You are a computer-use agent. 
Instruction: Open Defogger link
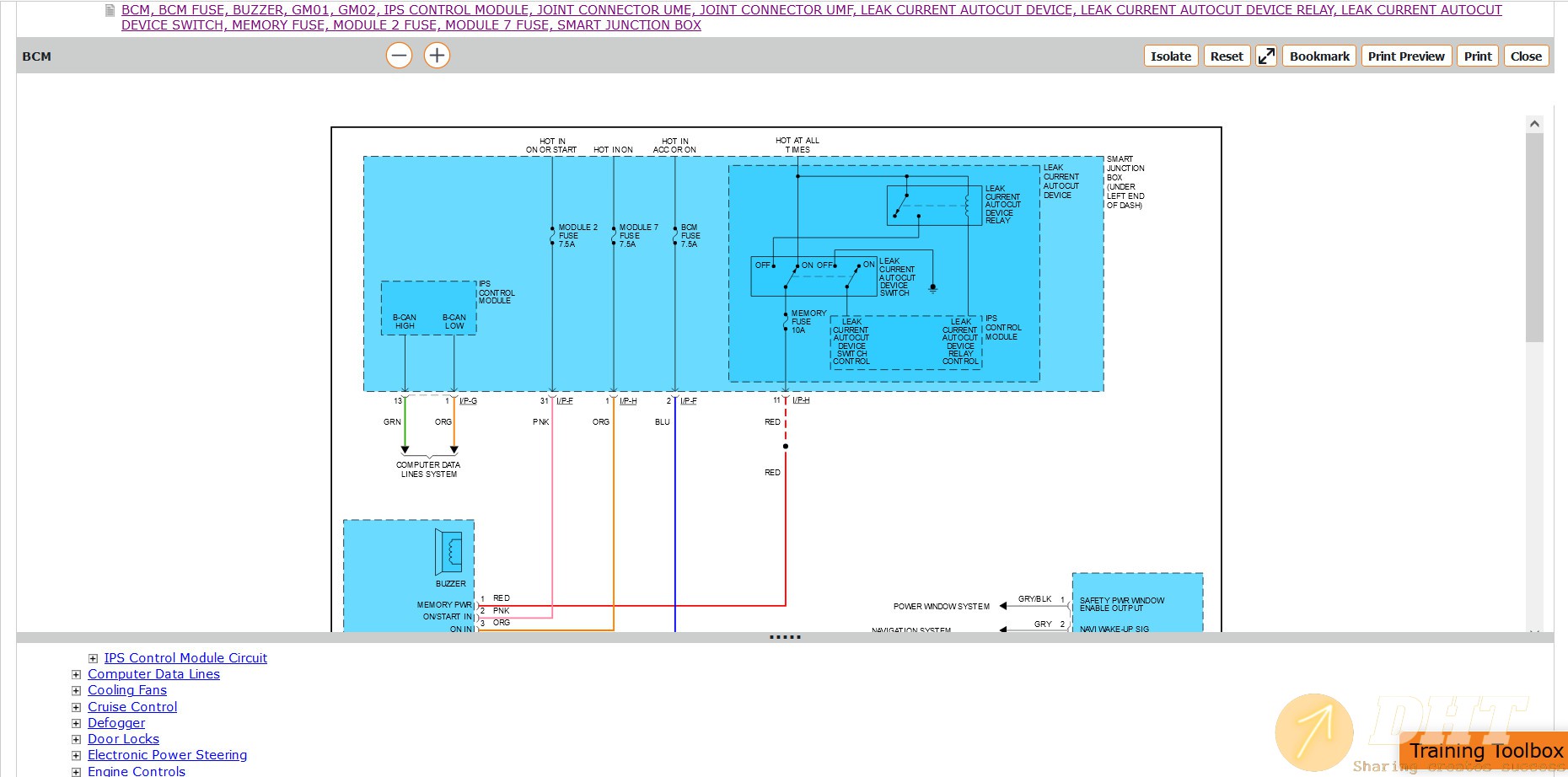click(116, 723)
